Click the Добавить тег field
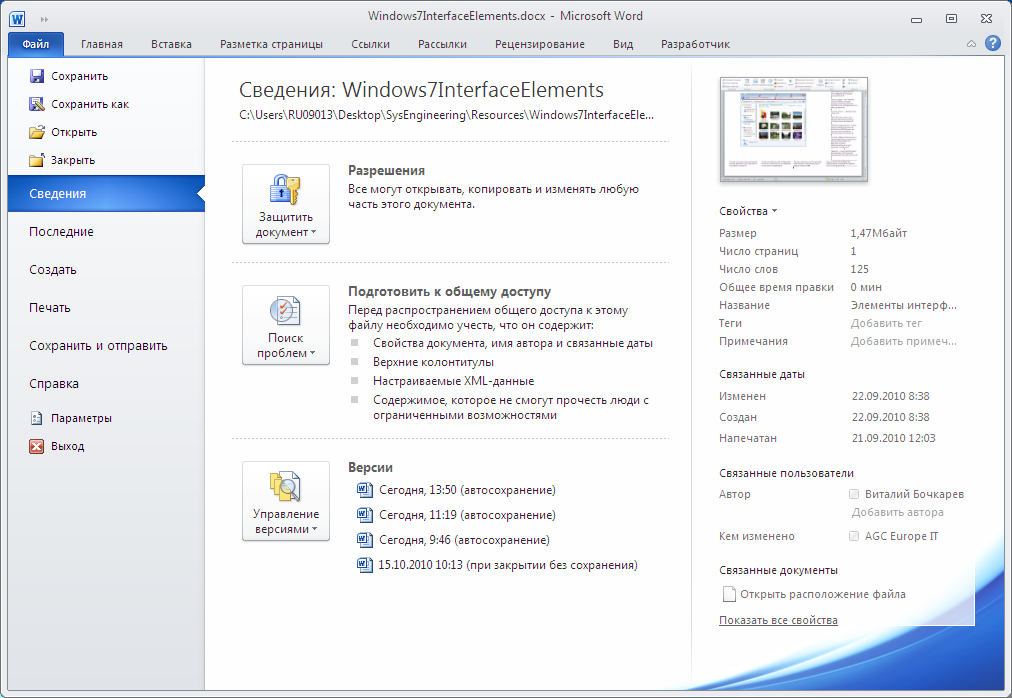Screen dimensions: 1012x698 886,323
